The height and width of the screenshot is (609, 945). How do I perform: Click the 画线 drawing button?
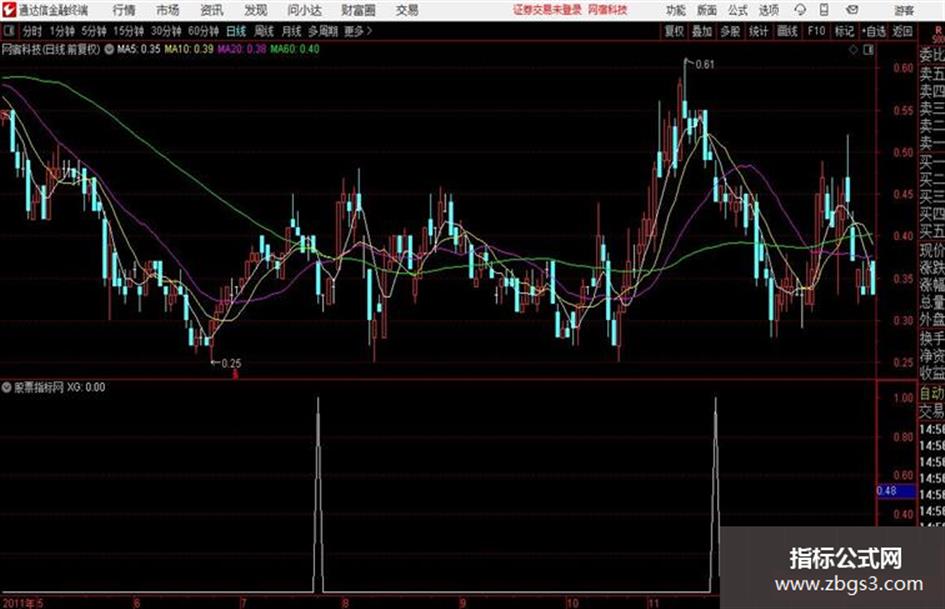(x=787, y=31)
